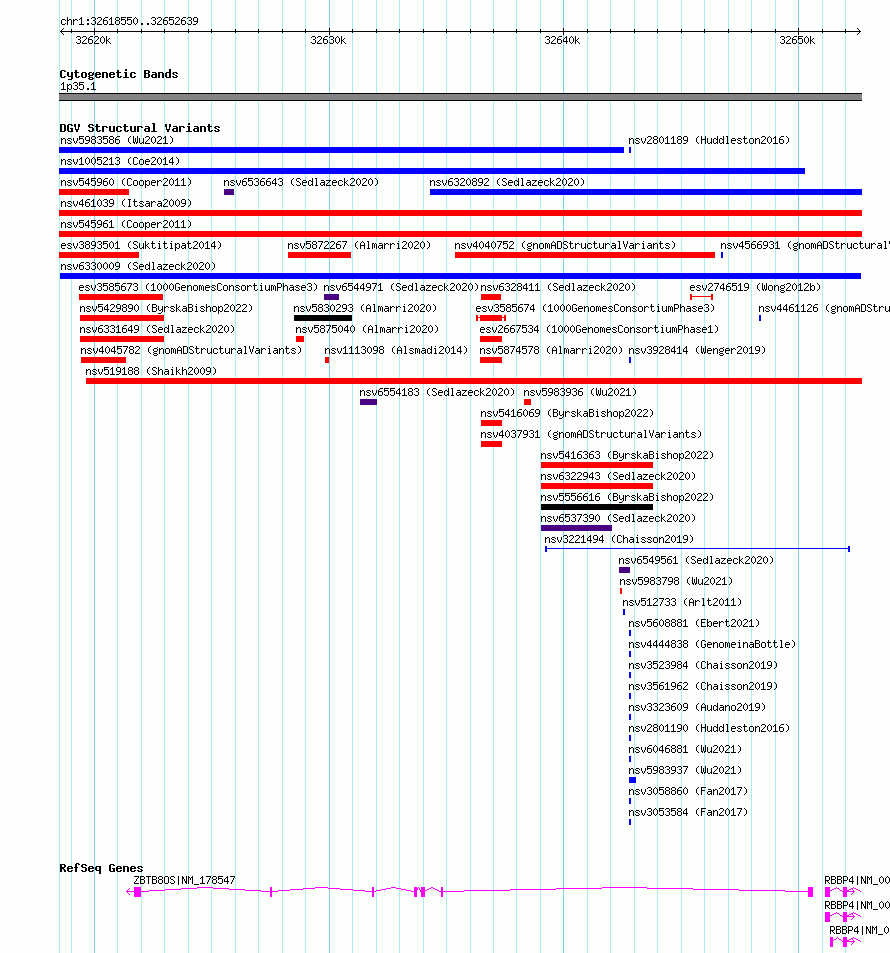The height and width of the screenshot is (953, 890).
Task: Open esv2667534 1000GenomesConsortiumPhase1 variant
Action: click(599, 329)
